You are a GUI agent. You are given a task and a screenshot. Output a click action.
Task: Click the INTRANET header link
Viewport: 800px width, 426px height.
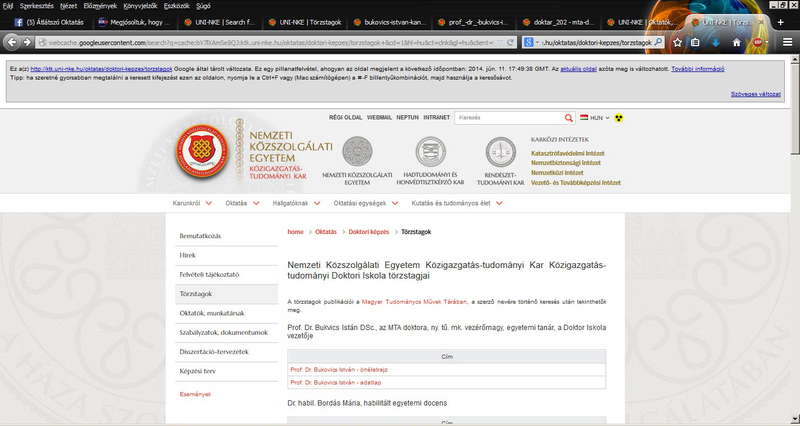point(437,118)
